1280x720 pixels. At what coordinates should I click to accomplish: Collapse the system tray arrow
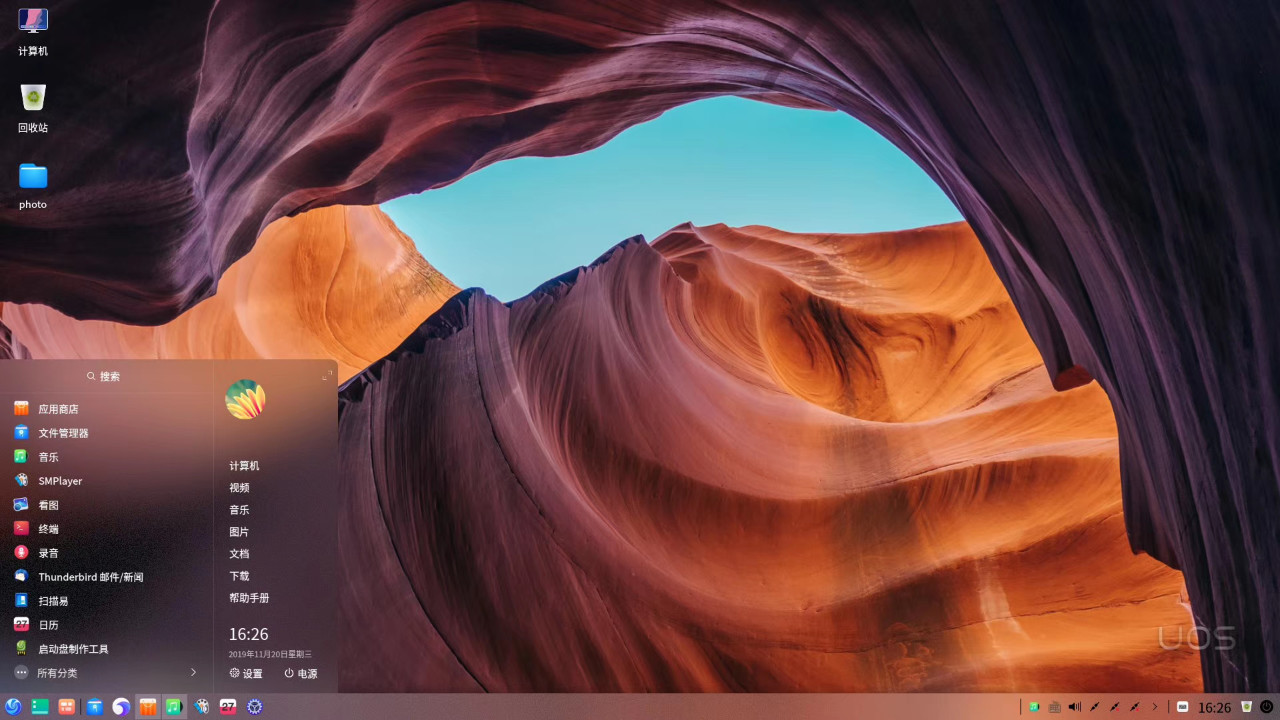tap(1155, 707)
